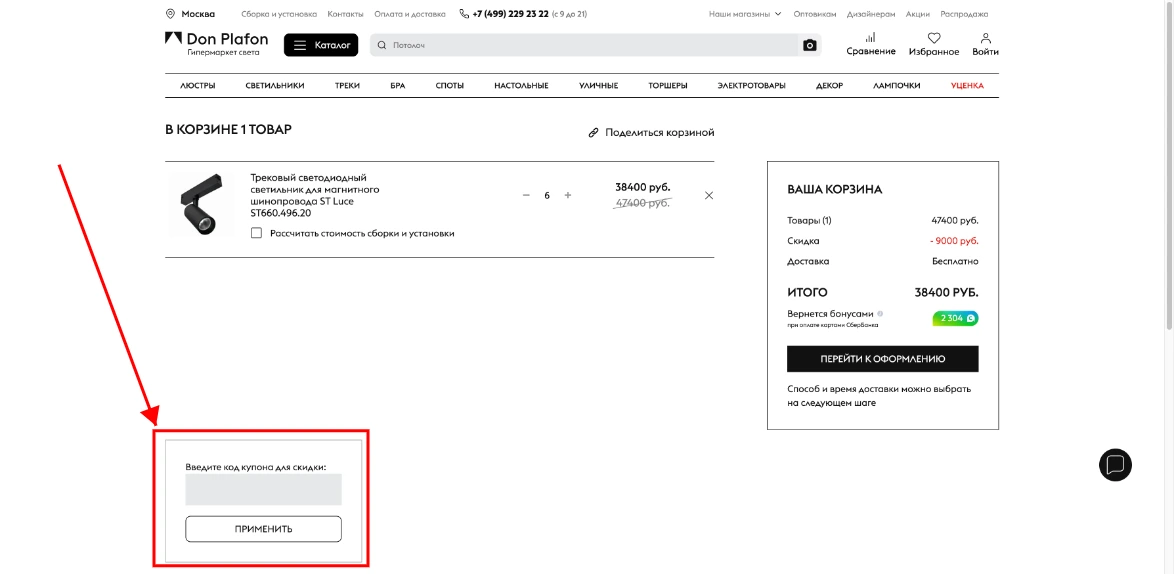Screen dimensions: 1174x574
Task: Open the ДЕКОР category
Action: coord(830,85)
